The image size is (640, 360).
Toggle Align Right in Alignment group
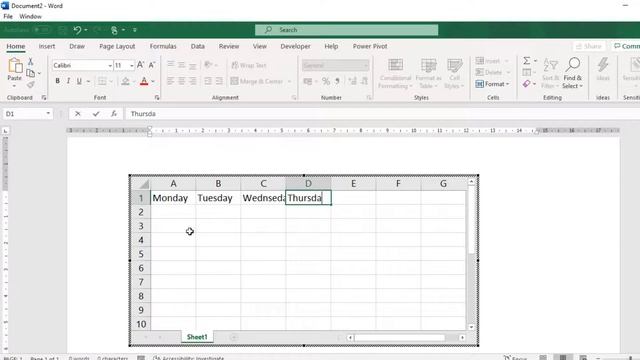(x=192, y=81)
